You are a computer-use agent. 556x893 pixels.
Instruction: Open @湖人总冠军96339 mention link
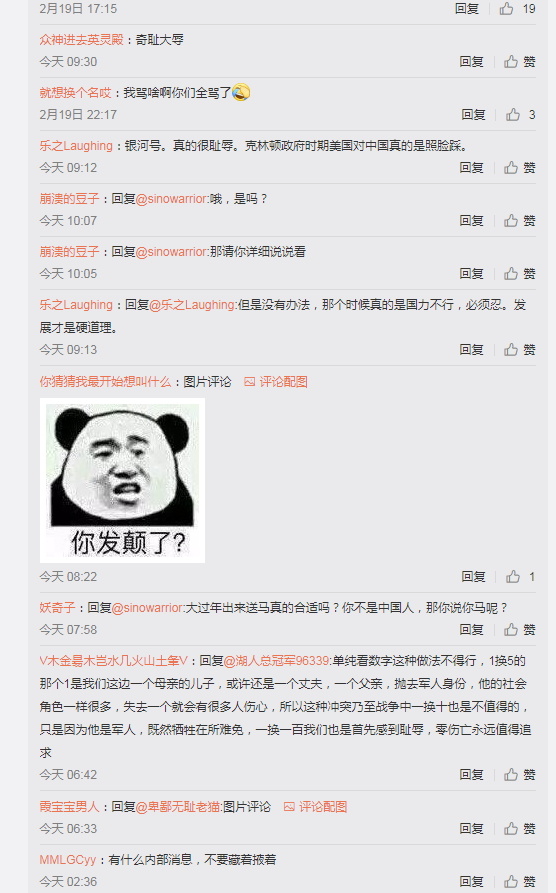[277, 661]
